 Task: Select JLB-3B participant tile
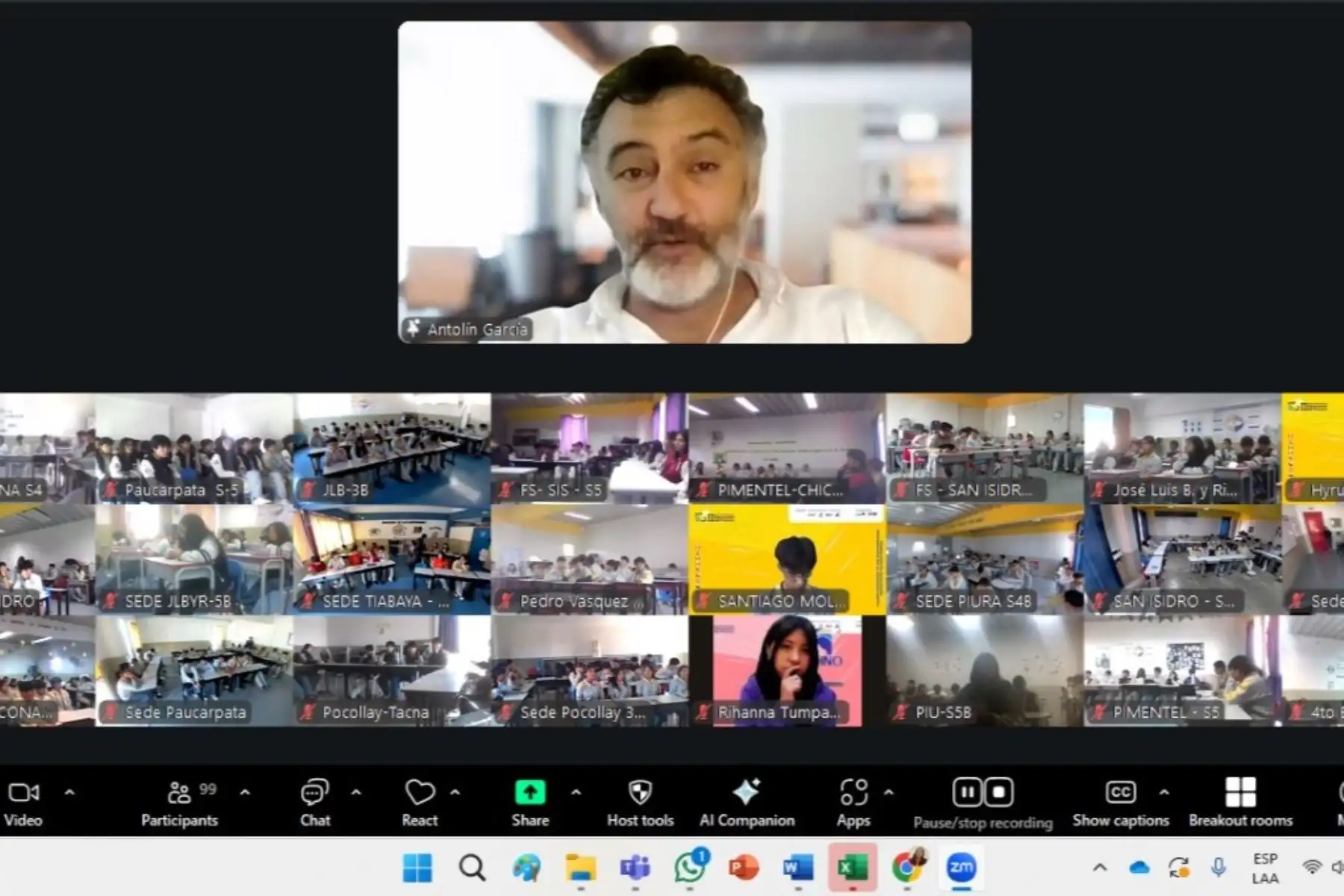392,449
